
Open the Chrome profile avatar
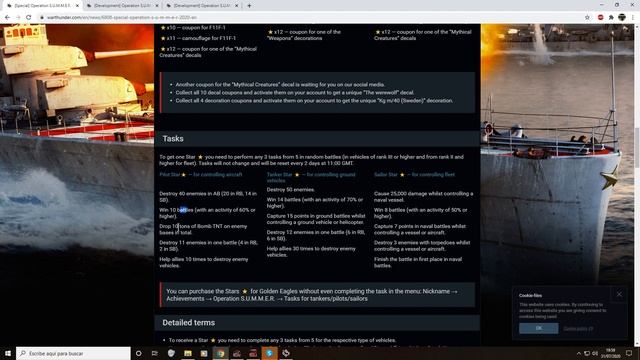click(x=622, y=18)
